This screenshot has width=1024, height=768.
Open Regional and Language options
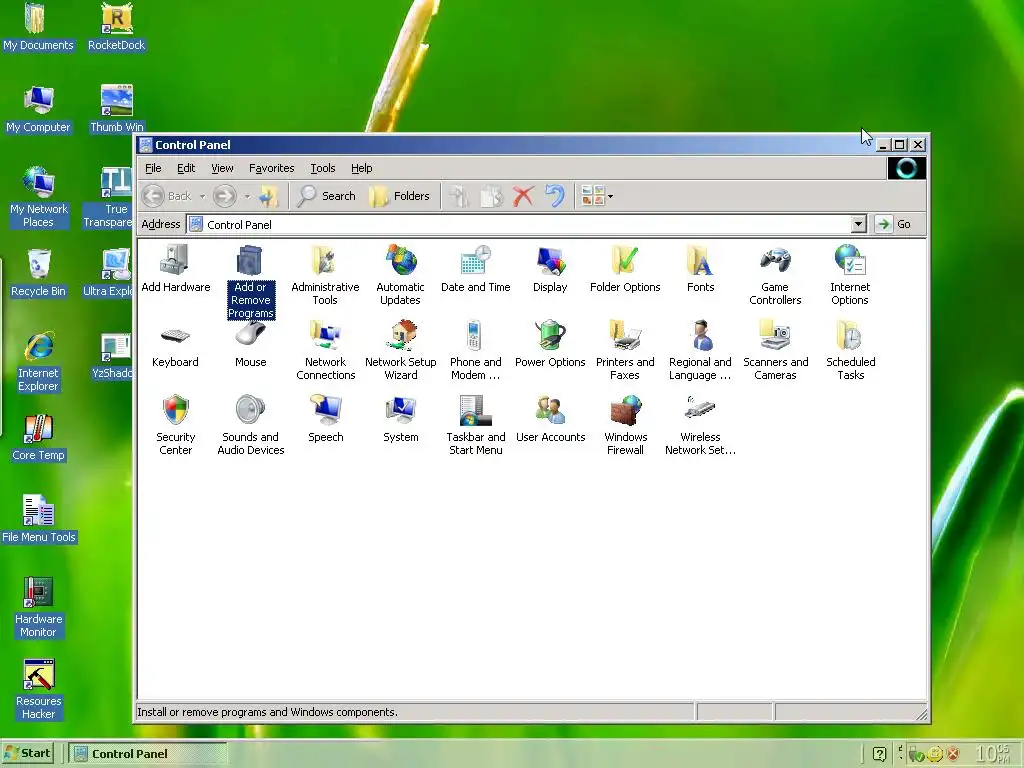click(700, 351)
